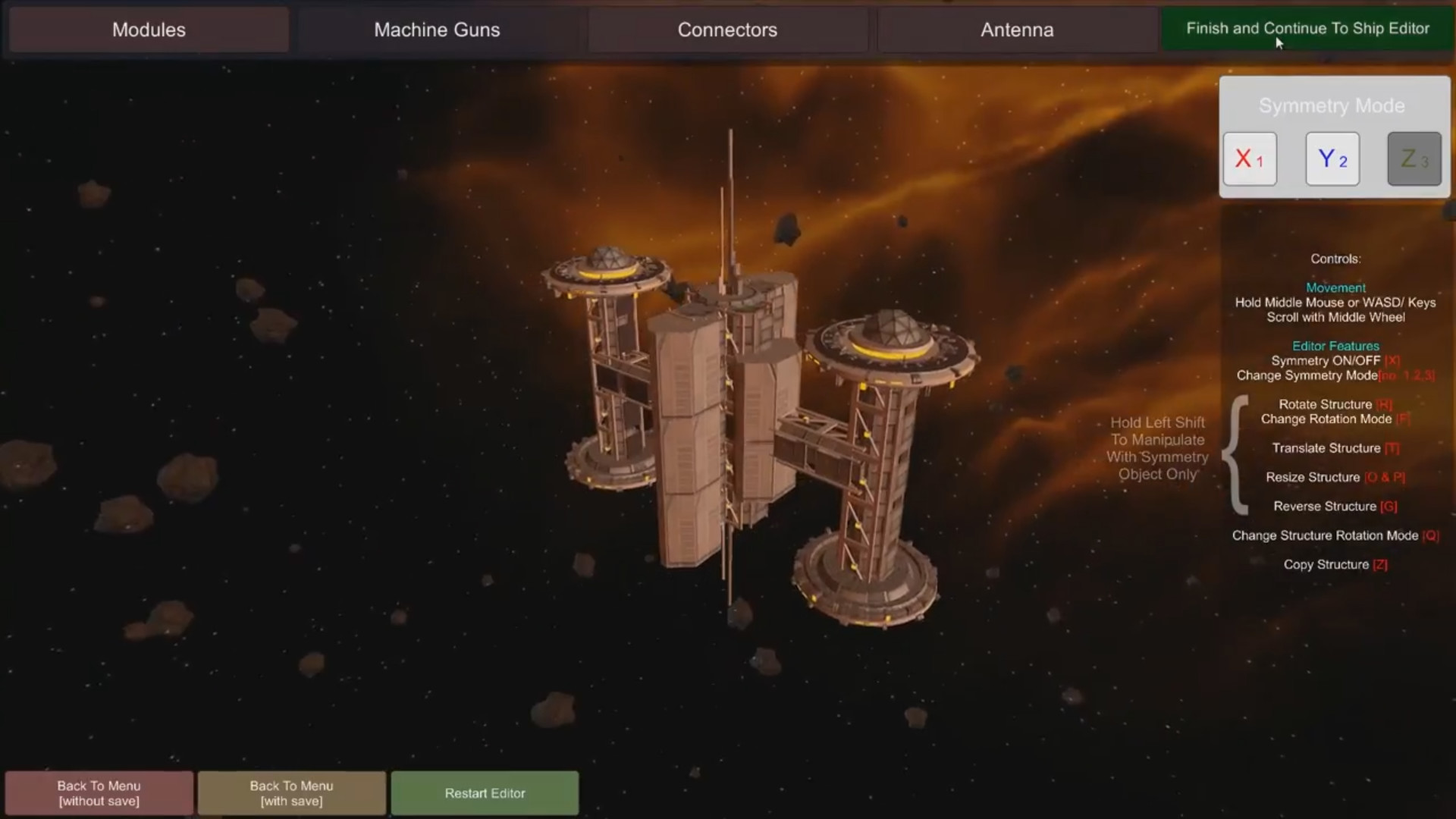
Task: Click the 'Controls:' heading
Action: click(x=1335, y=259)
